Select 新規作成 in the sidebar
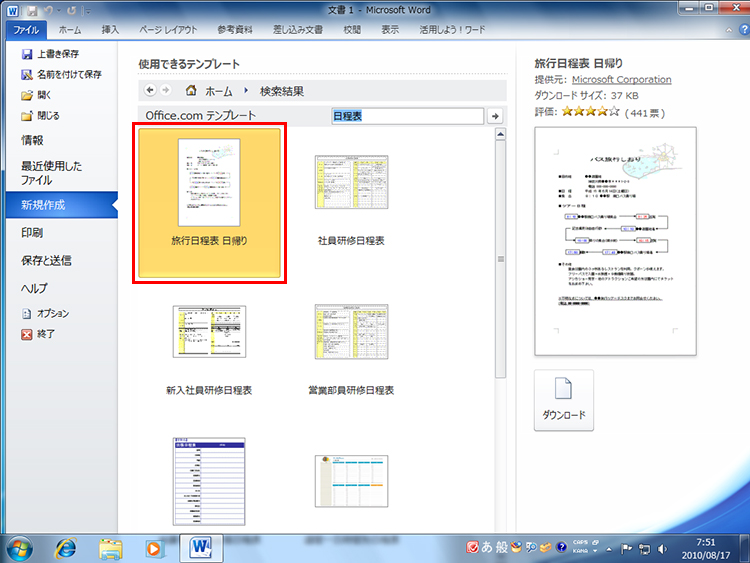 tap(62, 205)
